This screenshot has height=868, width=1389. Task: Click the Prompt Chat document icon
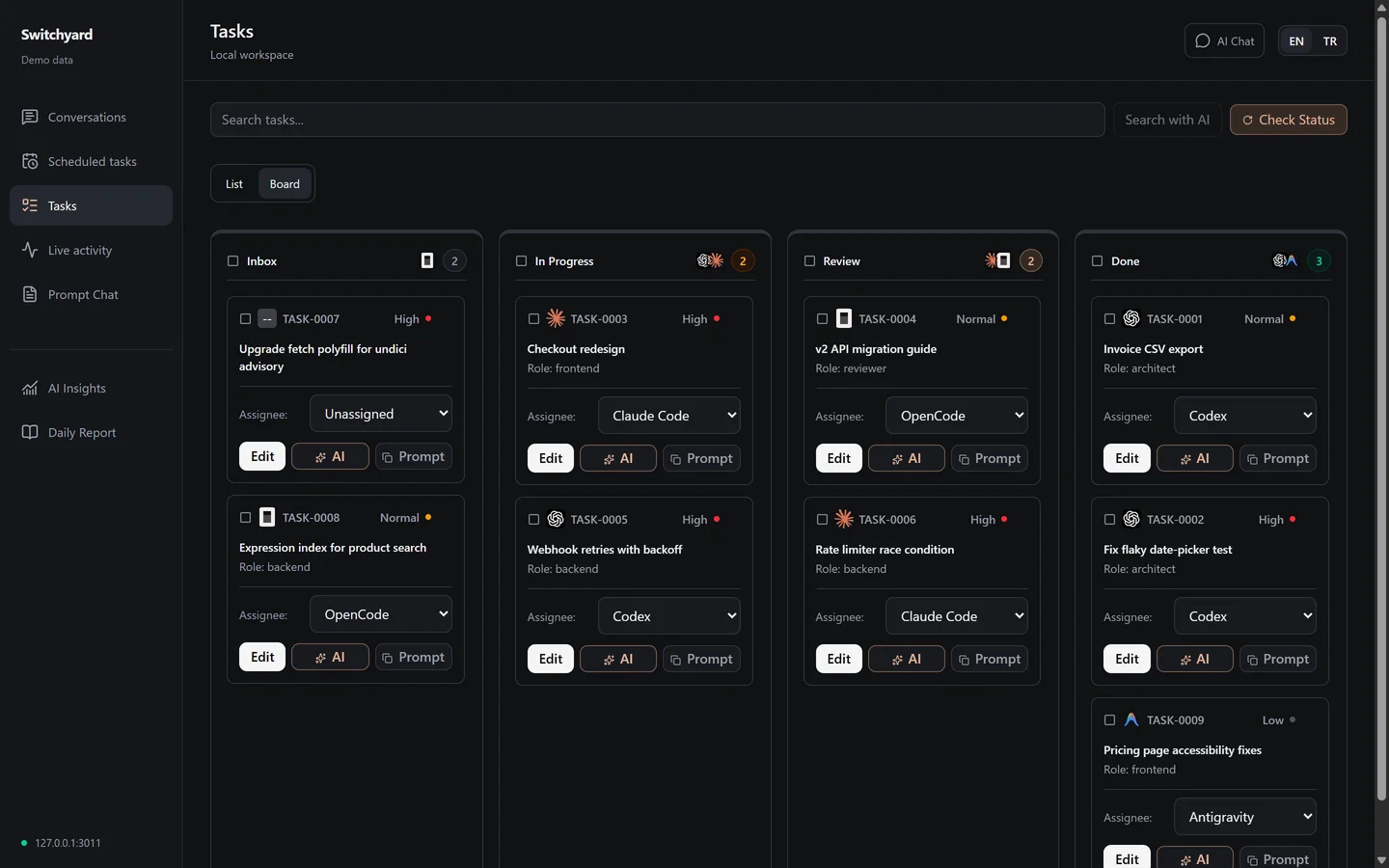click(x=30, y=294)
